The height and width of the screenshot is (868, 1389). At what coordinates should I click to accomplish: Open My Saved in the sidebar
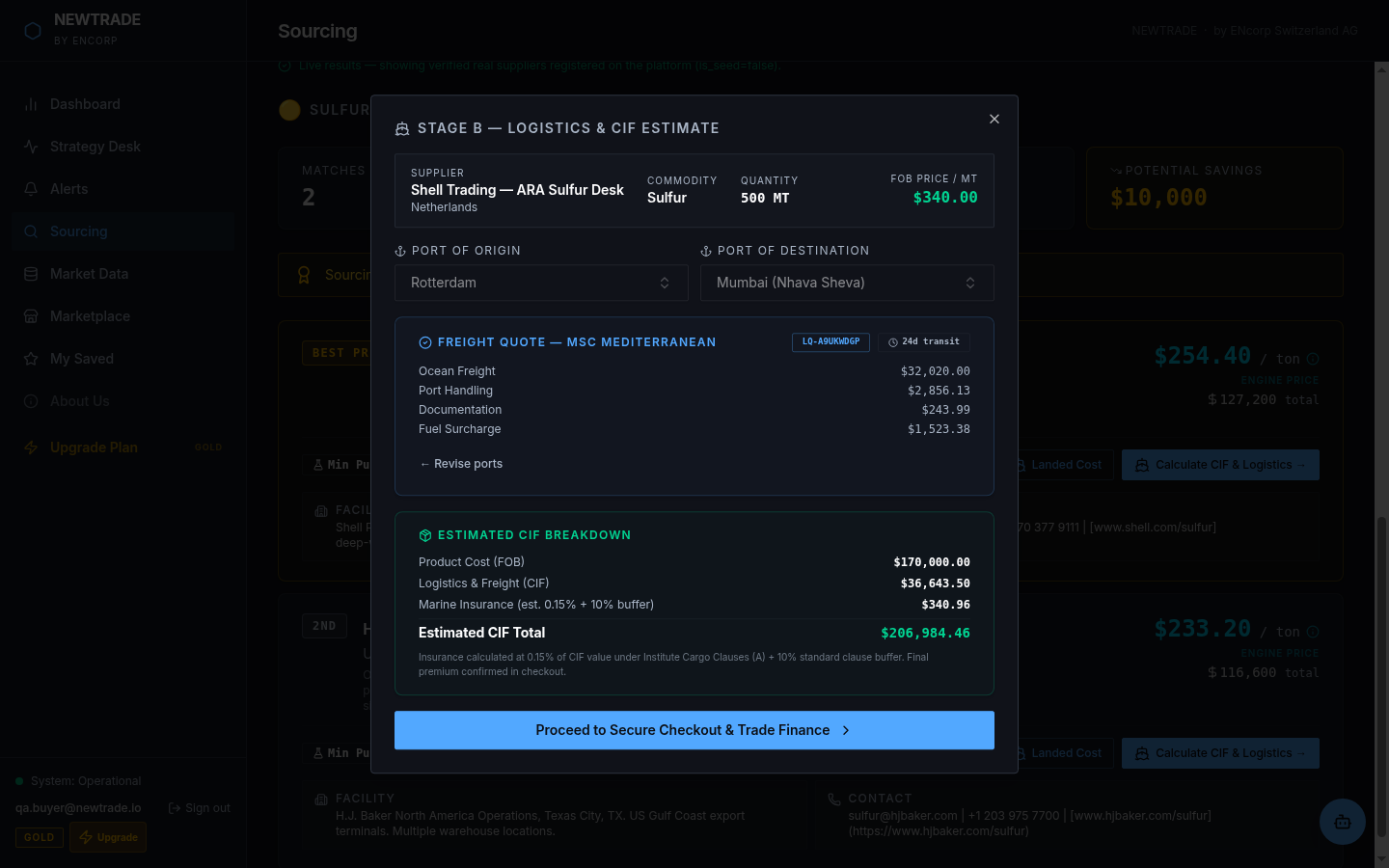[123, 359]
